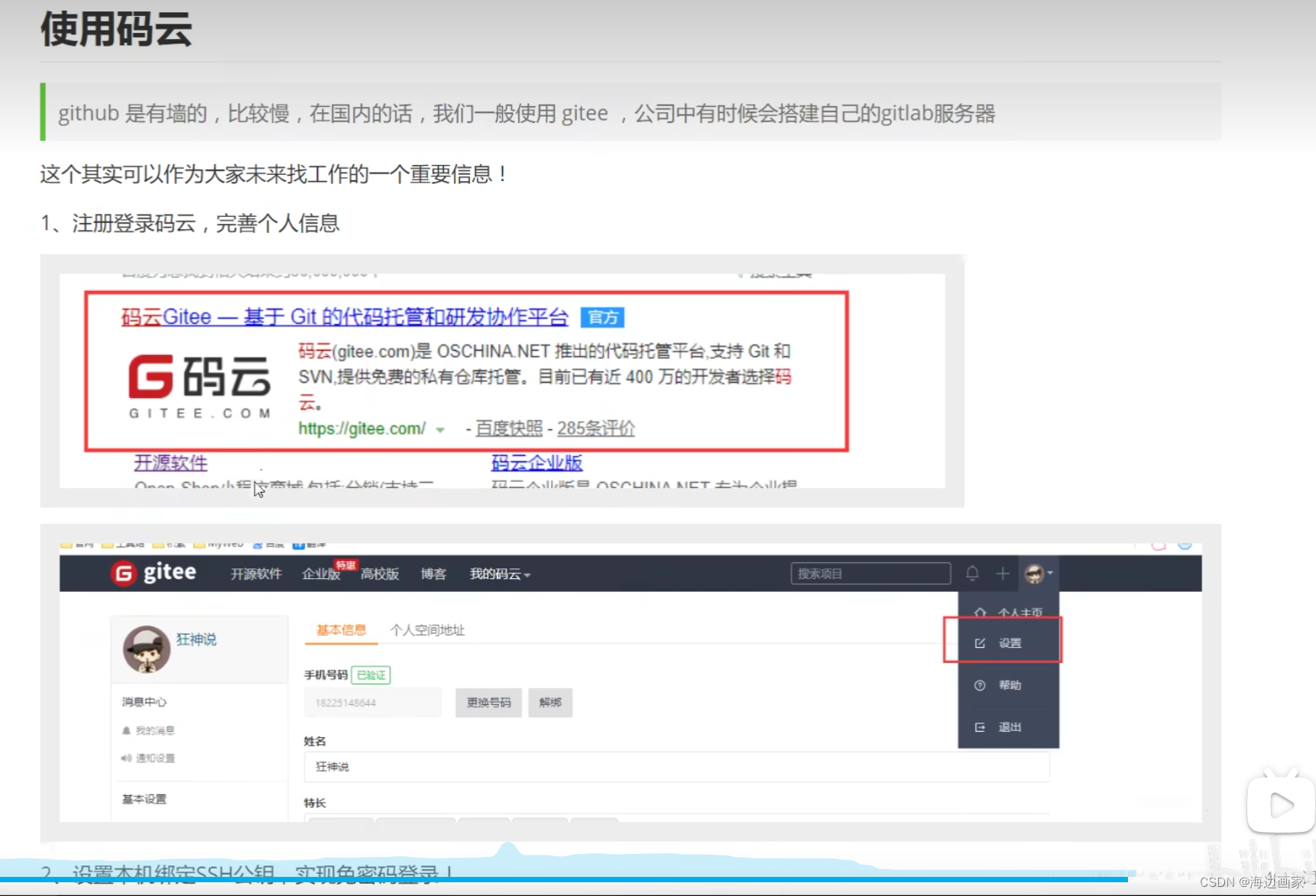Open the notification bell icon
The height and width of the screenshot is (896, 1316).
point(972,574)
